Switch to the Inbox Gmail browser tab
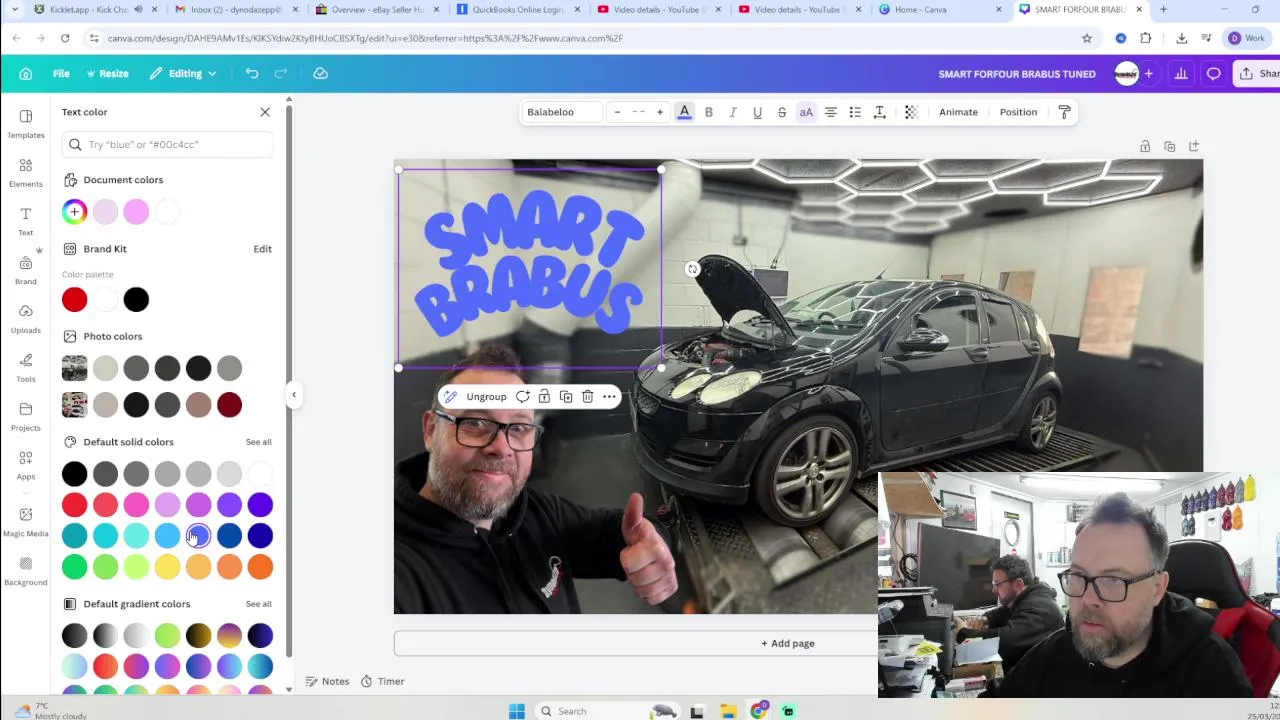This screenshot has width=1280, height=720. click(x=237, y=9)
